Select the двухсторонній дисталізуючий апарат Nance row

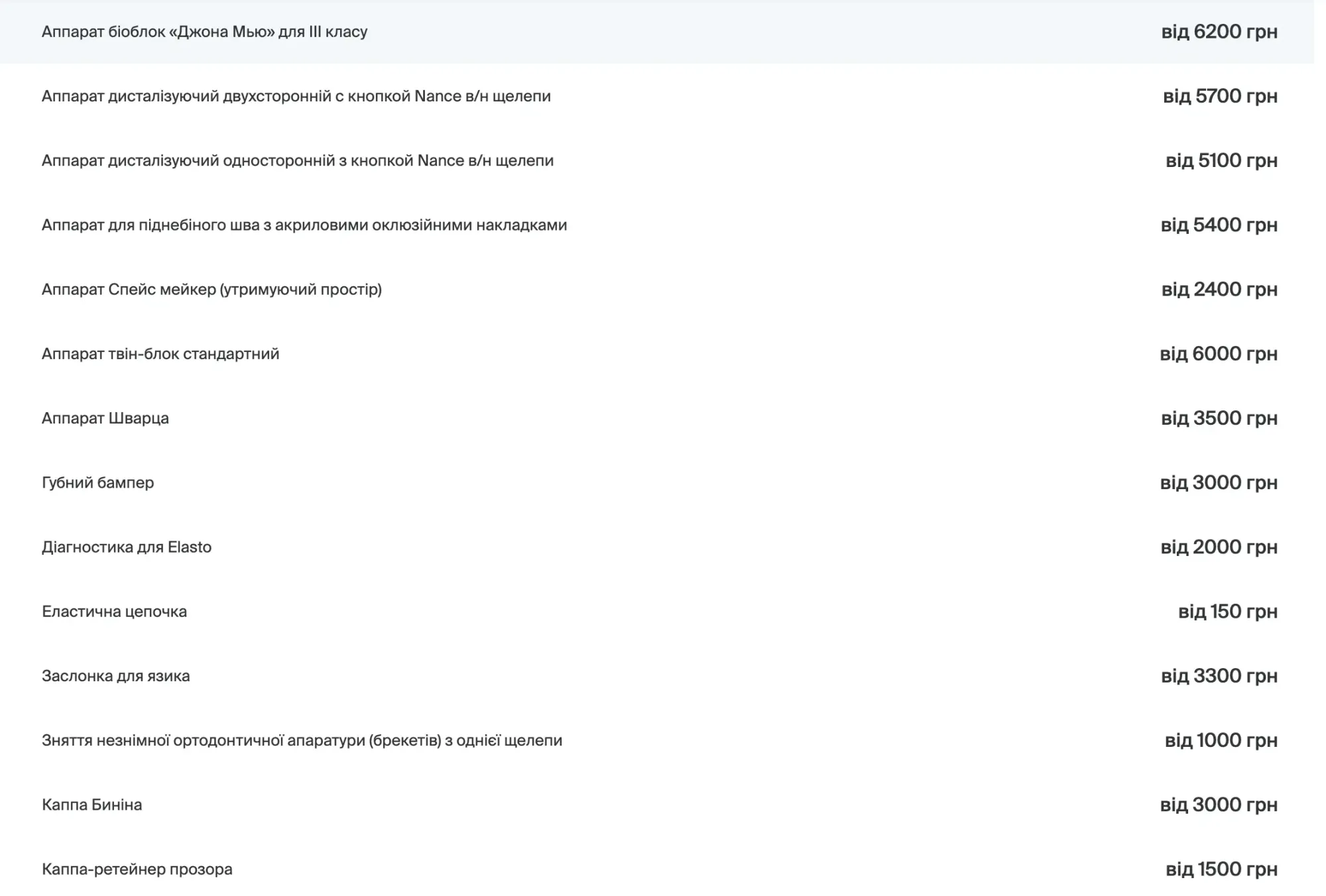click(296, 96)
